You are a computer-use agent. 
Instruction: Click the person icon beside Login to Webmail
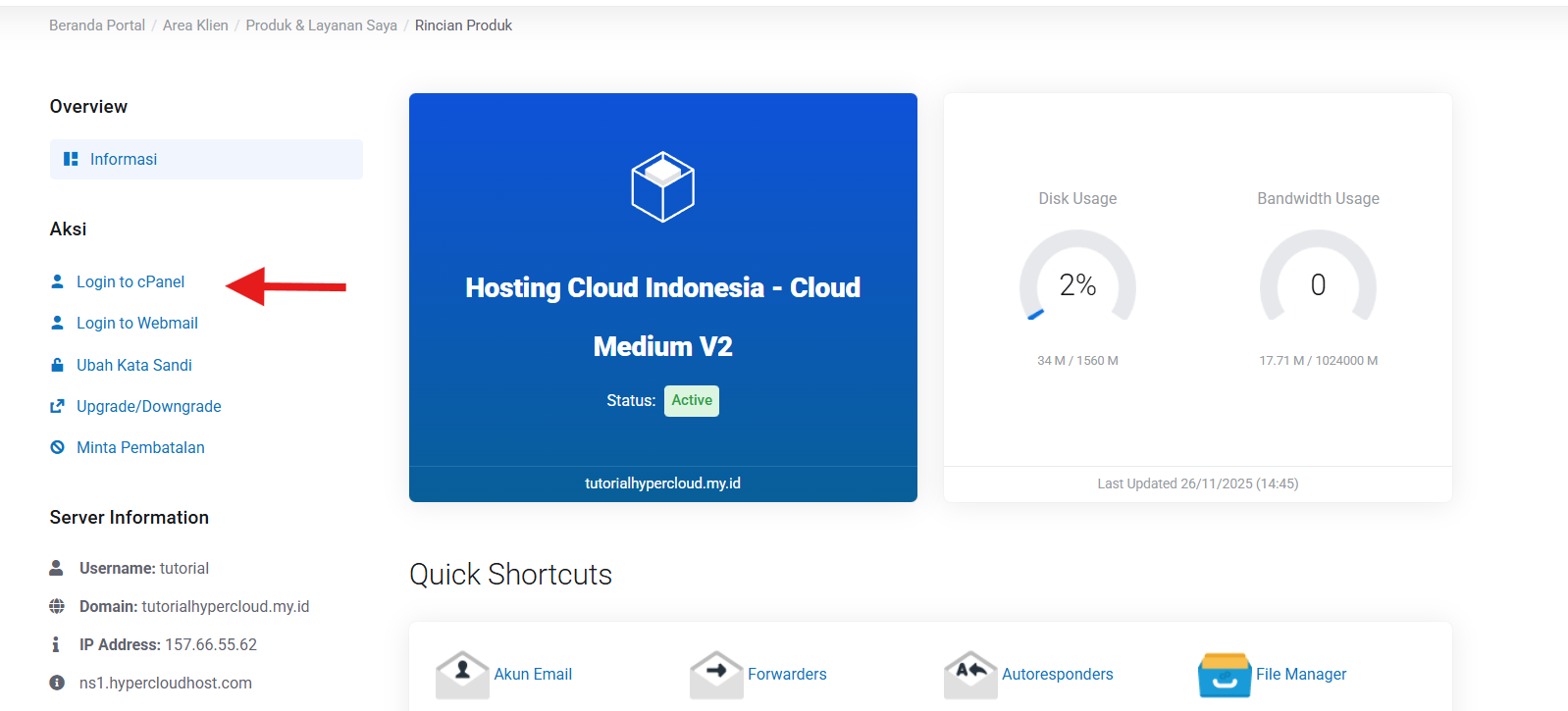(57, 323)
